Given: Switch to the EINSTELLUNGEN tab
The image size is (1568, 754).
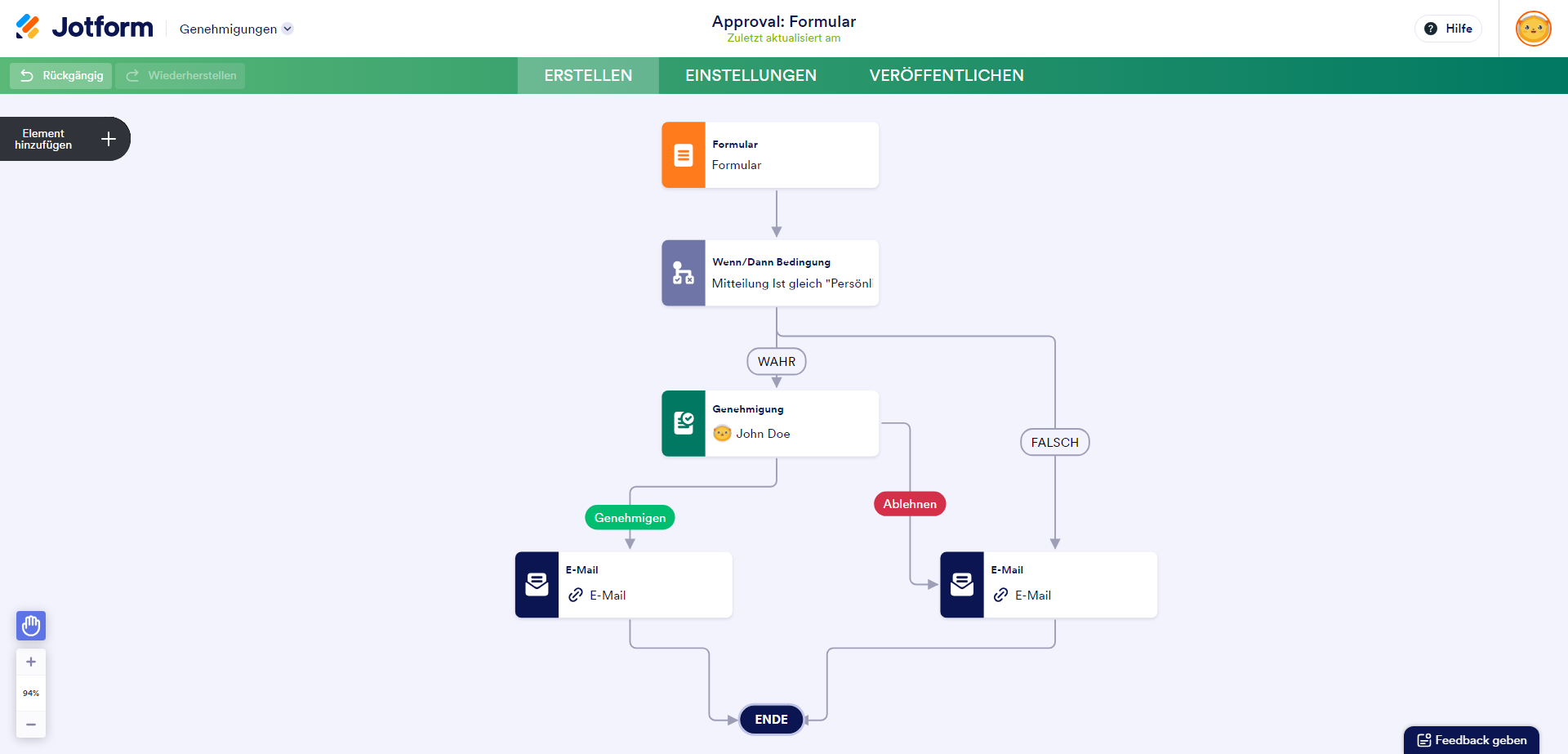Looking at the screenshot, I should point(751,75).
